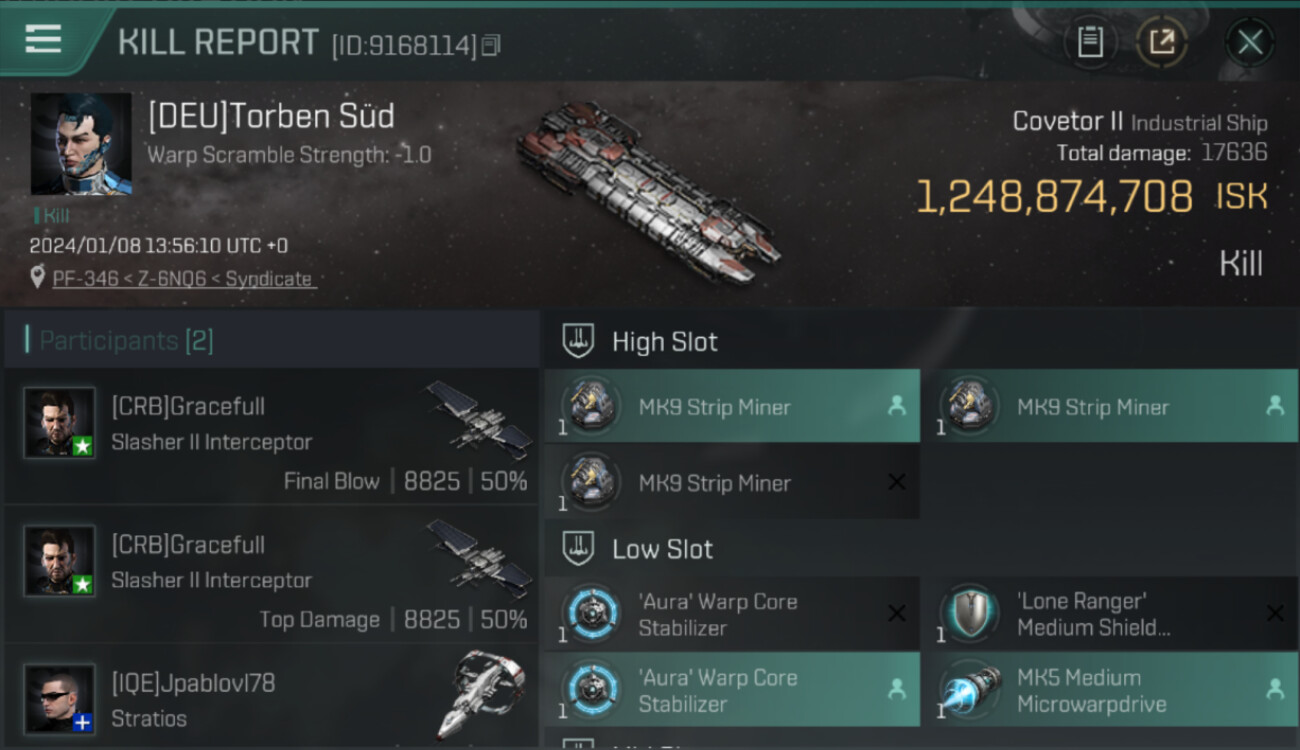The width and height of the screenshot is (1300, 750).
Task: Close the kill report panel
Action: tap(1250, 42)
